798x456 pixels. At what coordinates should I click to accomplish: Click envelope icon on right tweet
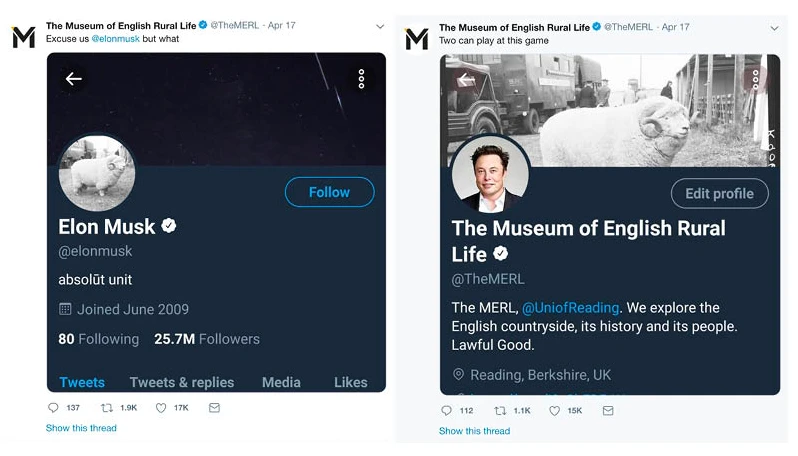point(607,411)
